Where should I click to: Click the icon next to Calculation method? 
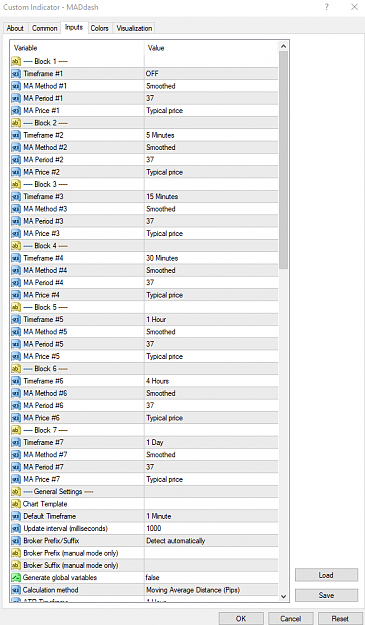[16, 590]
